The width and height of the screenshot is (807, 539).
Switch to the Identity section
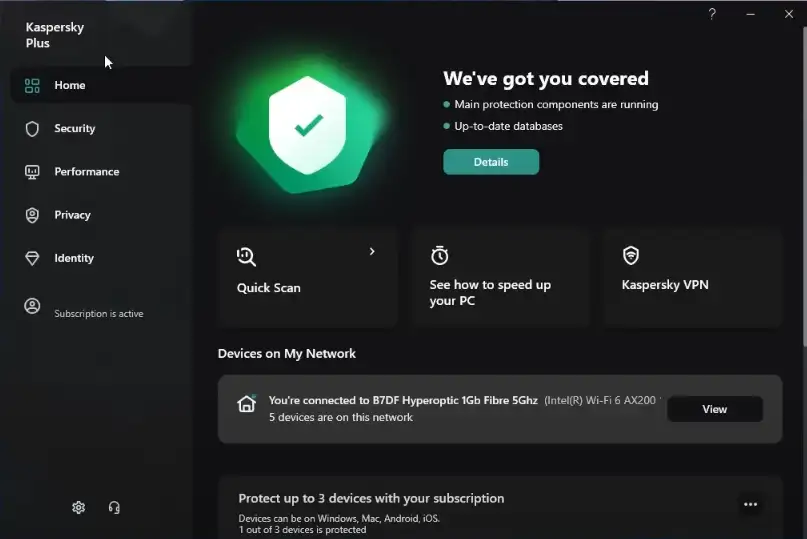tap(74, 258)
